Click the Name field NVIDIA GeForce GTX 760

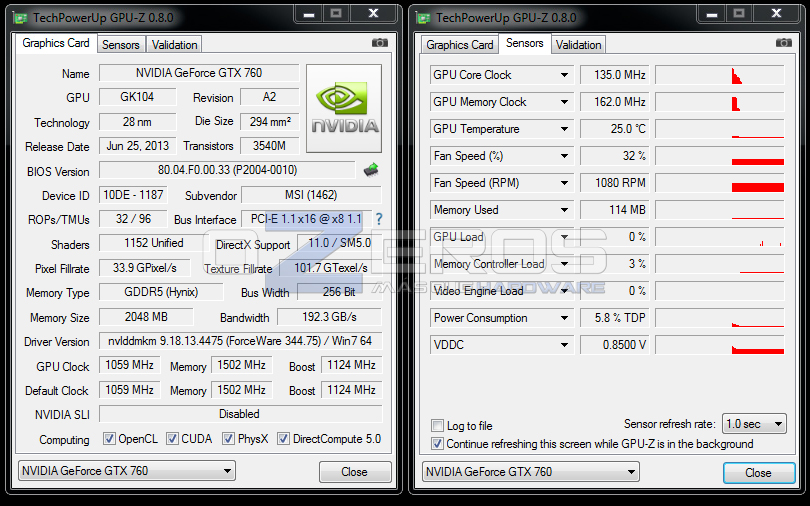click(x=199, y=73)
